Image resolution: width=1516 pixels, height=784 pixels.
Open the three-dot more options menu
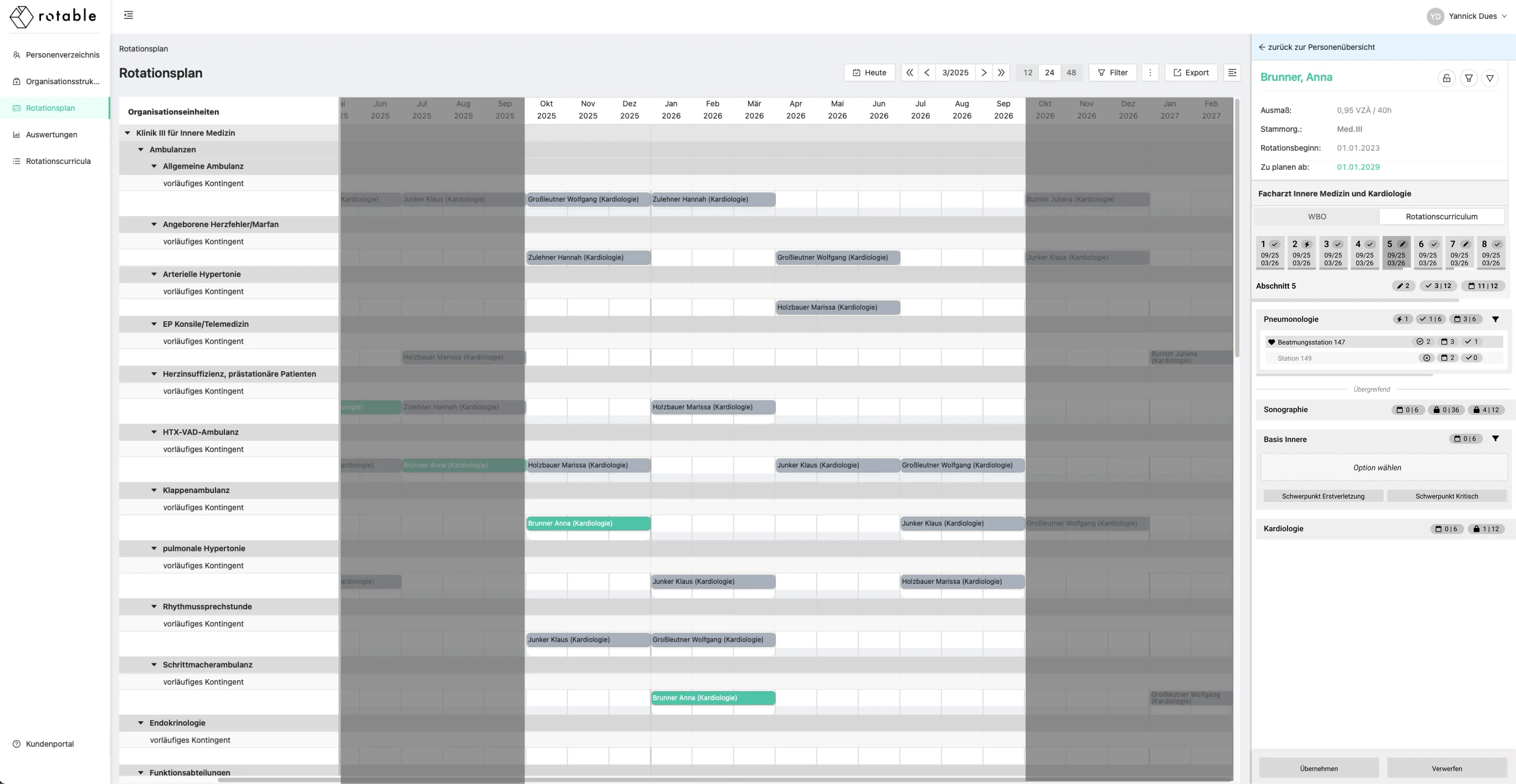1150,72
